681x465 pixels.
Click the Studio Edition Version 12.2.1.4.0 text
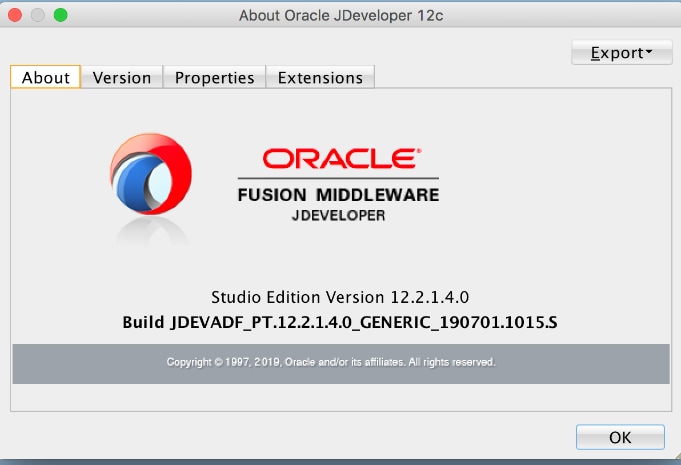[x=340, y=297]
